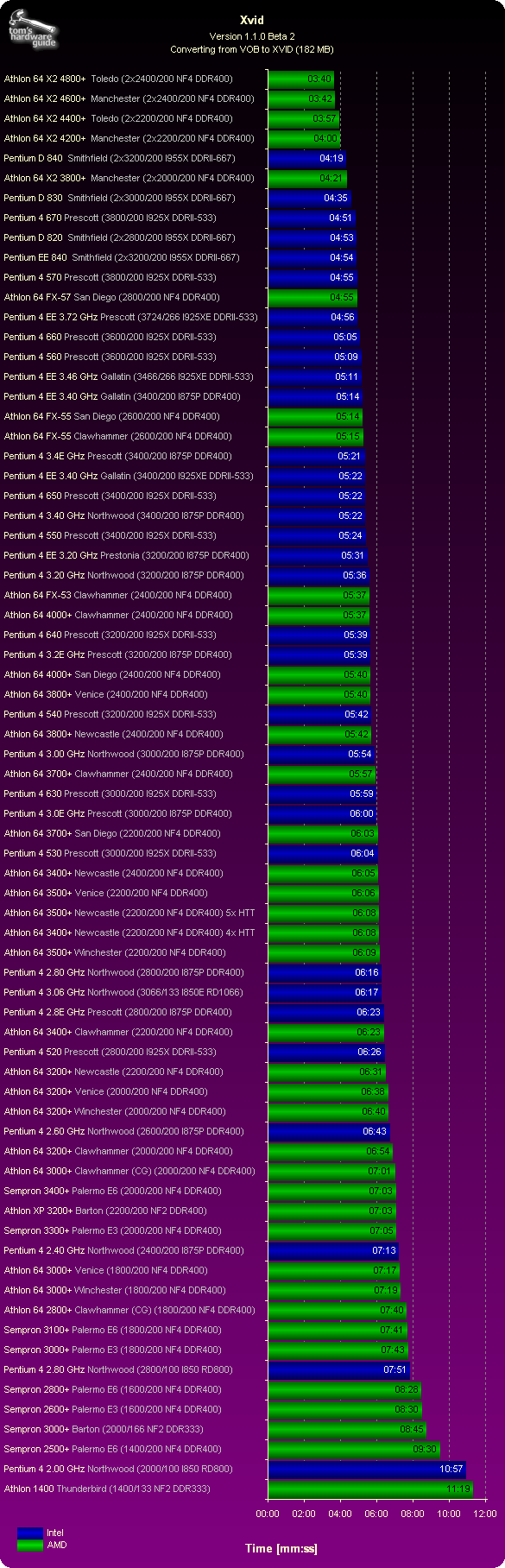The image size is (505, 1568).
Task: Click the green AMD legend swatch
Action: [30, 1545]
